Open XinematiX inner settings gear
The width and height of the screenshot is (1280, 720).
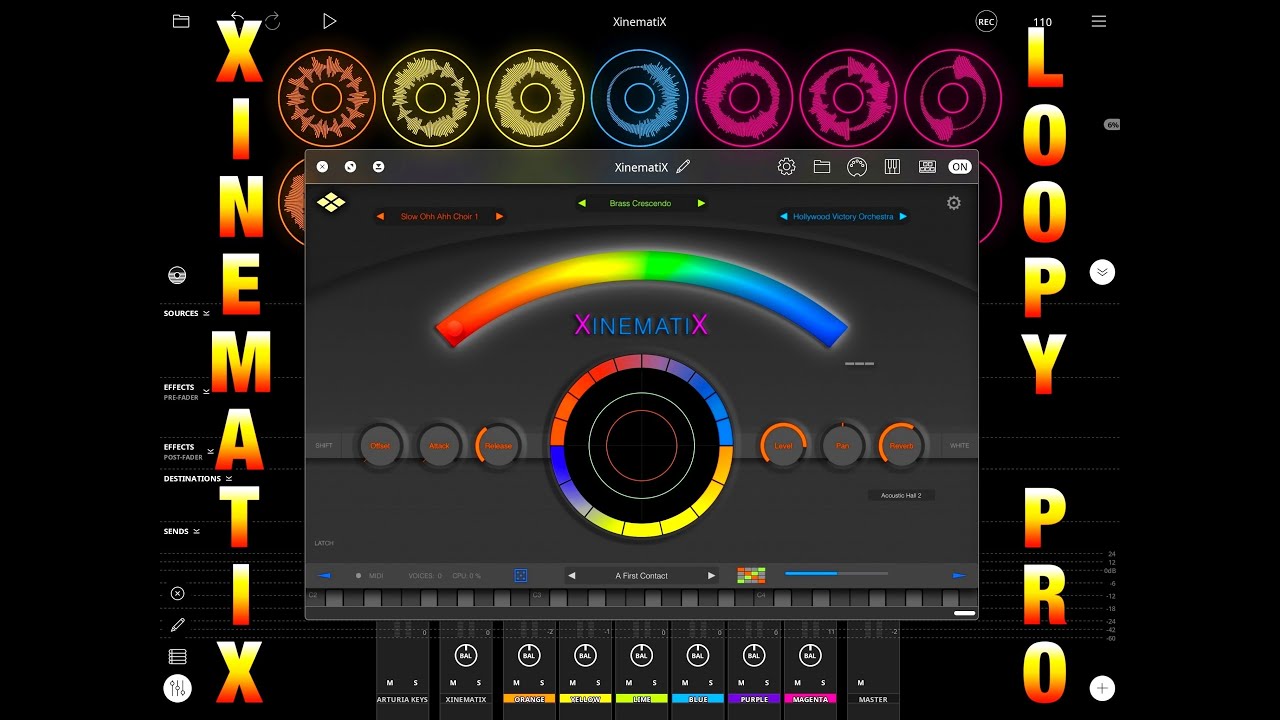954,203
